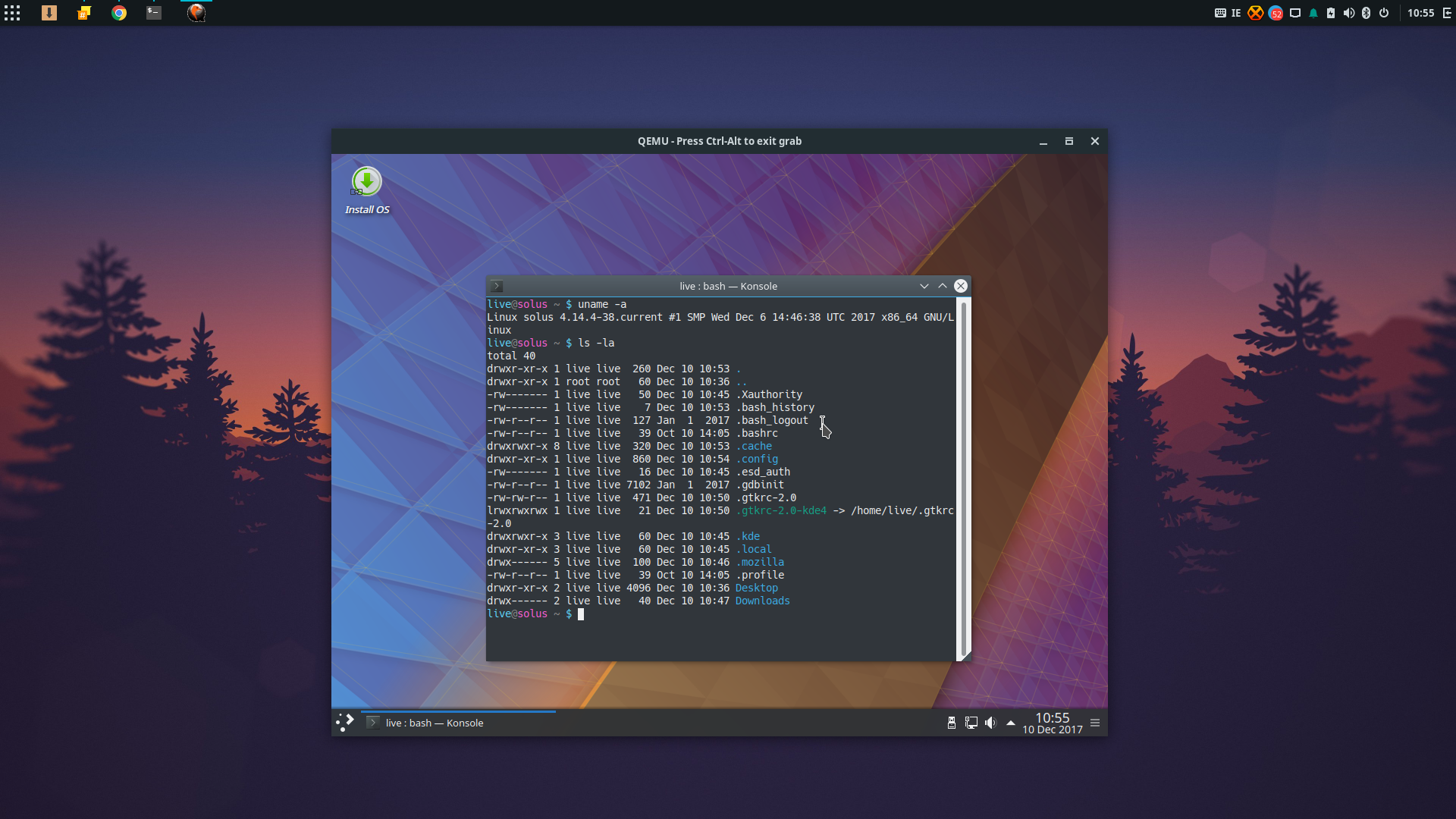Open the Install OS desktop icon in QEMU
The image size is (1456, 819).
click(367, 191)
